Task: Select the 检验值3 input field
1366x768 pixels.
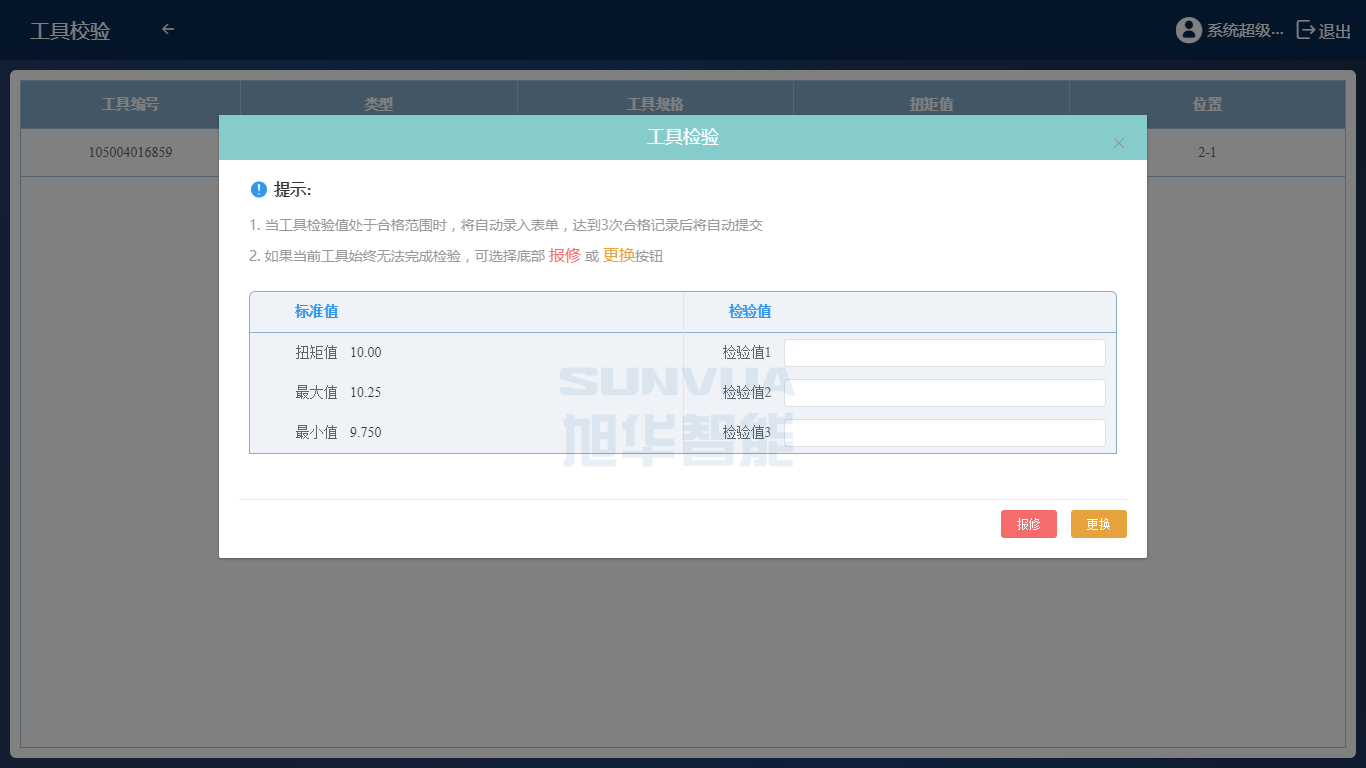Action: point(944,433)
